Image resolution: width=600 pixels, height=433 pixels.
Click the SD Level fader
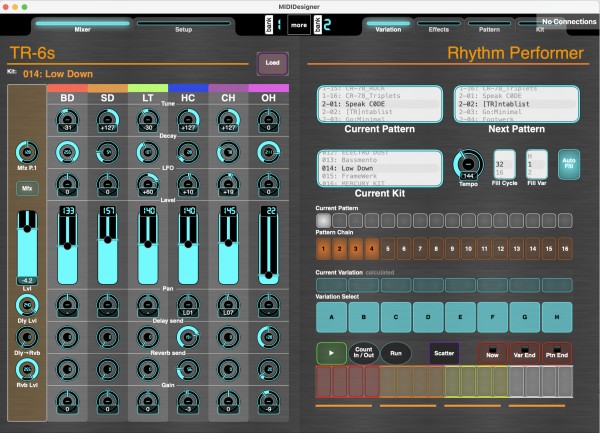tap(108, 245)
